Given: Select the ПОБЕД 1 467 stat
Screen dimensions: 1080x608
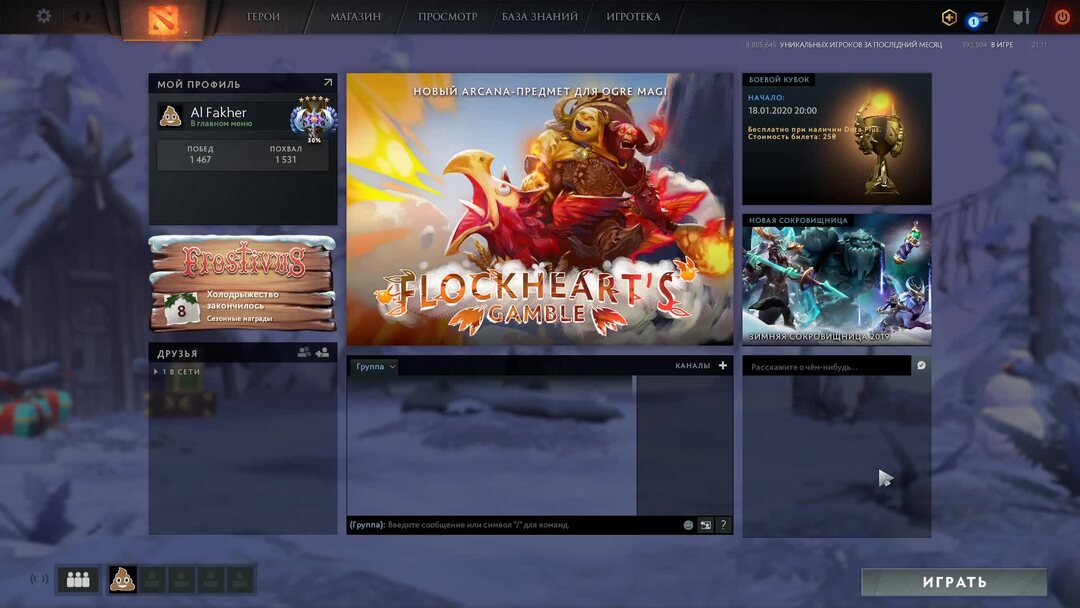Looking at the screenshot, I should click(200, 154).
